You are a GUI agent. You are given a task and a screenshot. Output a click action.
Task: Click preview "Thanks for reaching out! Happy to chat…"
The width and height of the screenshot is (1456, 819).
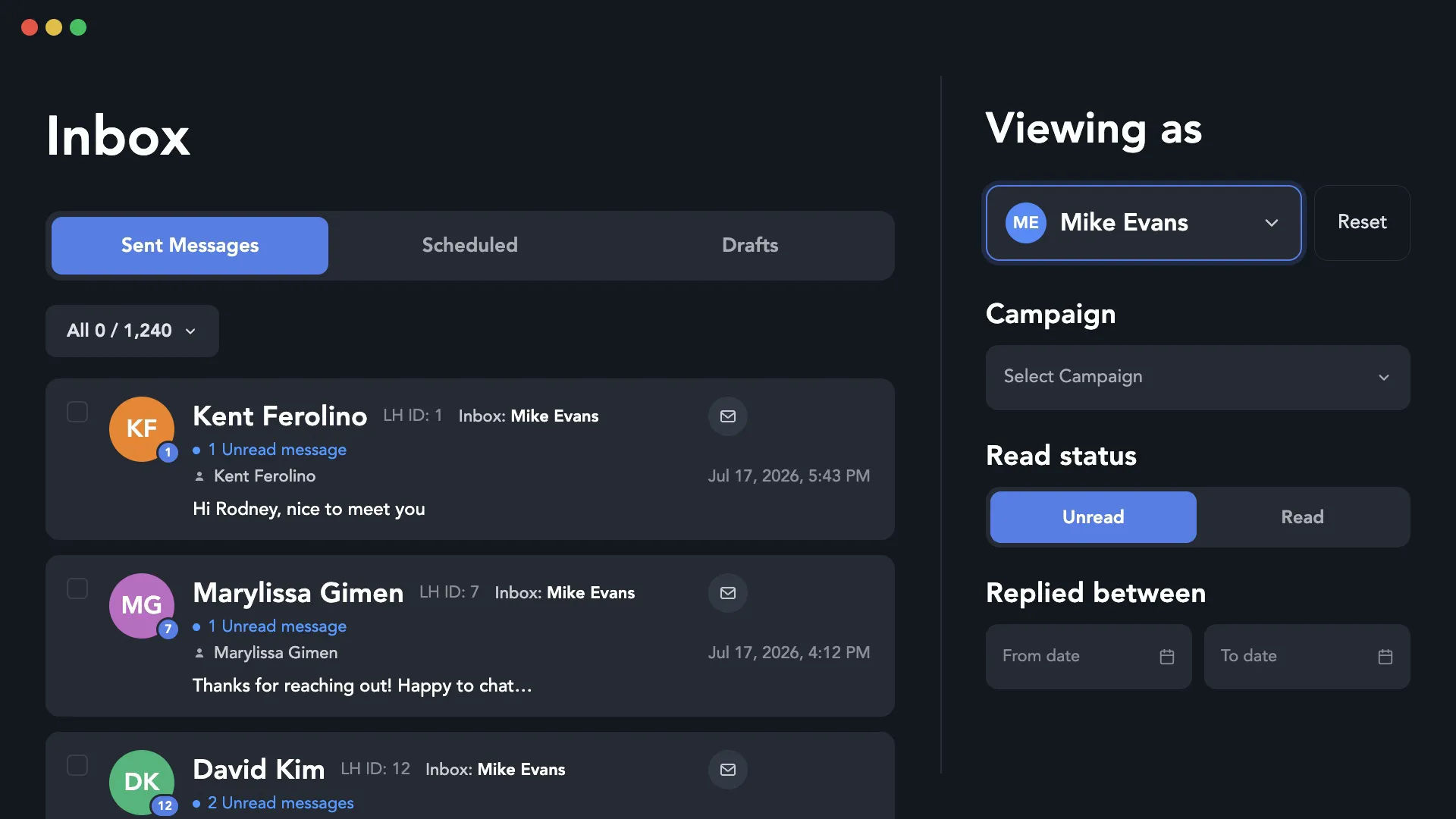pyautogui.click(x=362, y=686)
